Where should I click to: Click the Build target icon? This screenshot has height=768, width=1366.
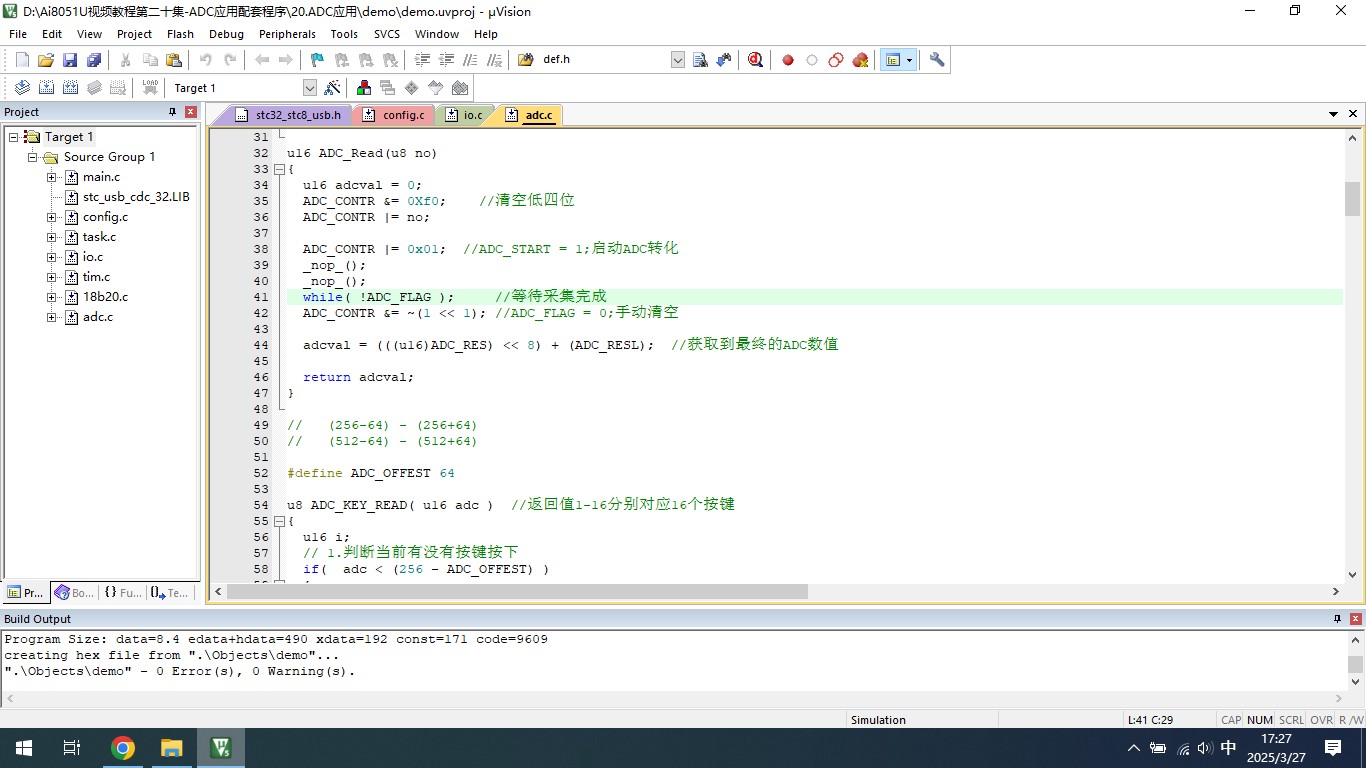pyautogui.click(x=46, y=88)
